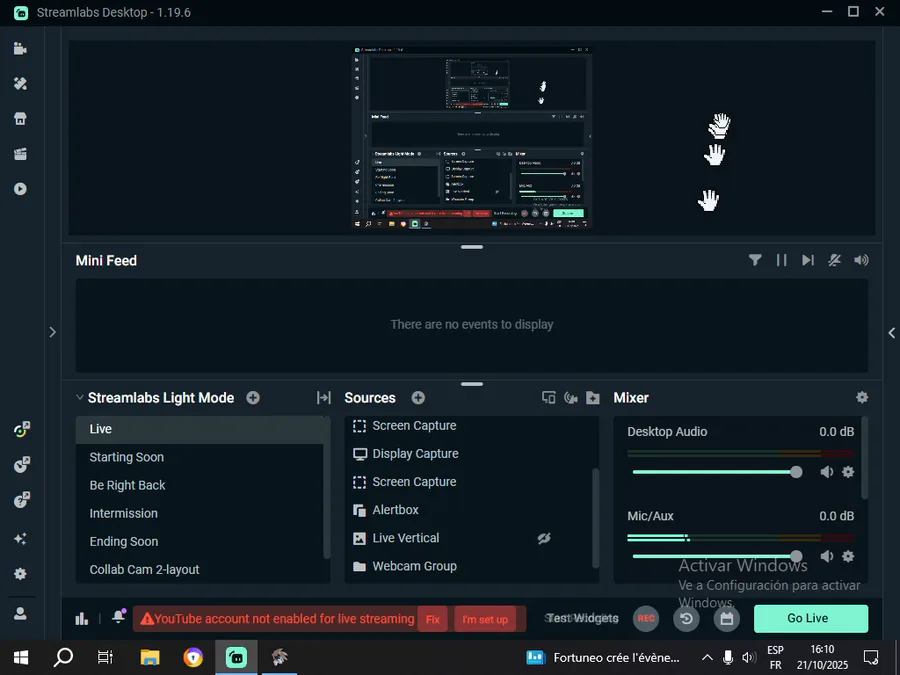Image resolution: width=900 pixels, height=675 pixels.
Task: Open the dual output icon in Sources
Action: pos(549,398)
